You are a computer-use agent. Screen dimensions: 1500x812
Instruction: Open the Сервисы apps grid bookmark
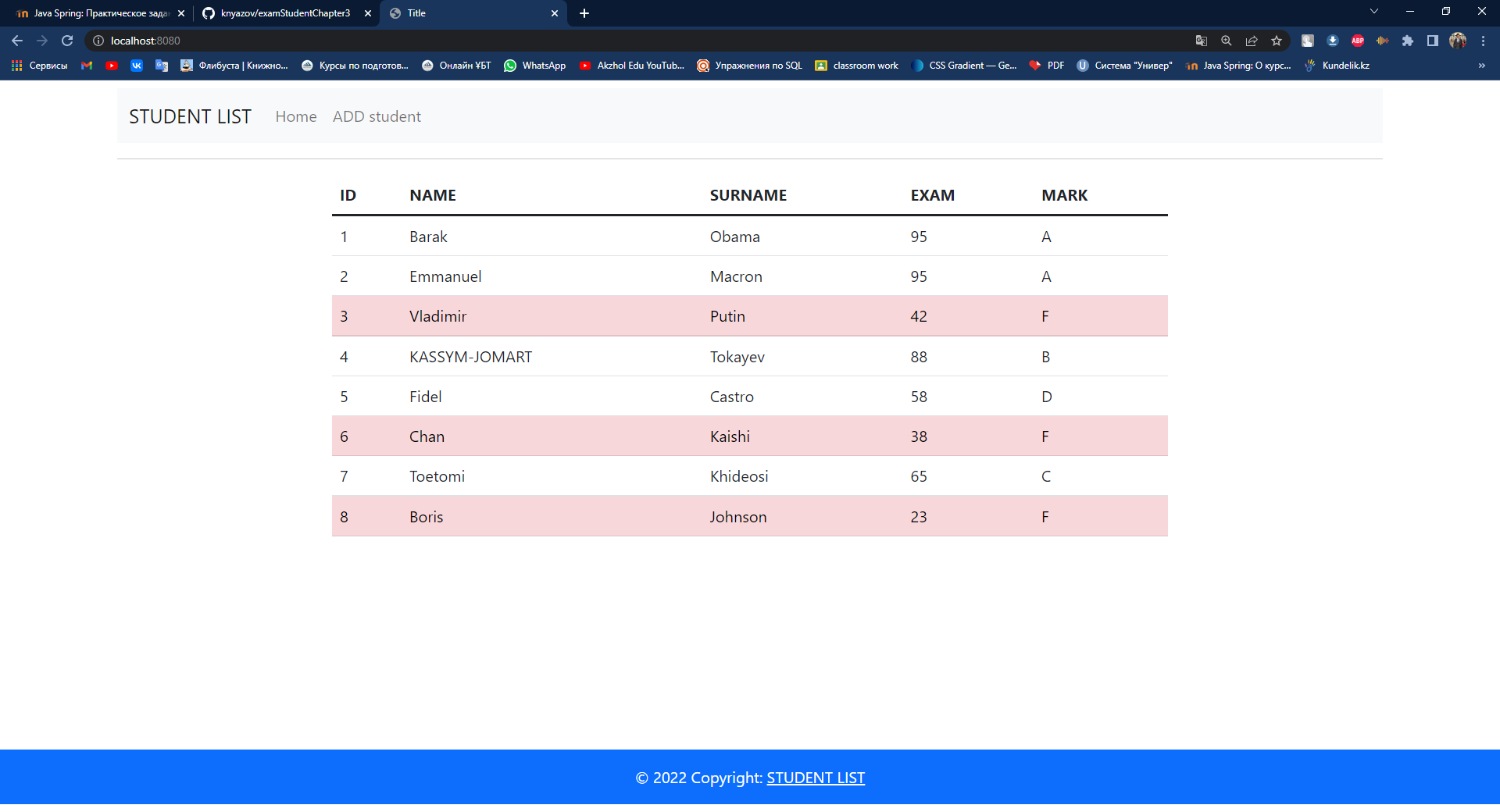click(39, 66)
